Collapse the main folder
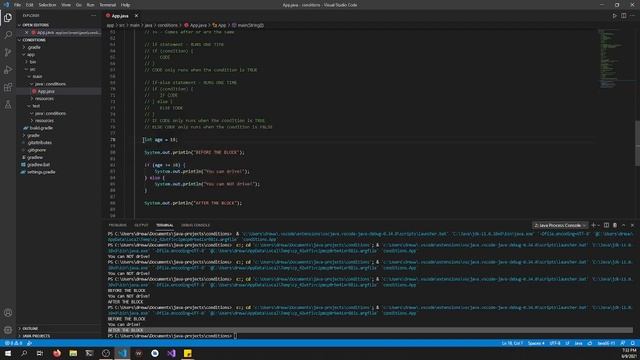The height and width of the screenshot is (360, 640). (29, 77)
